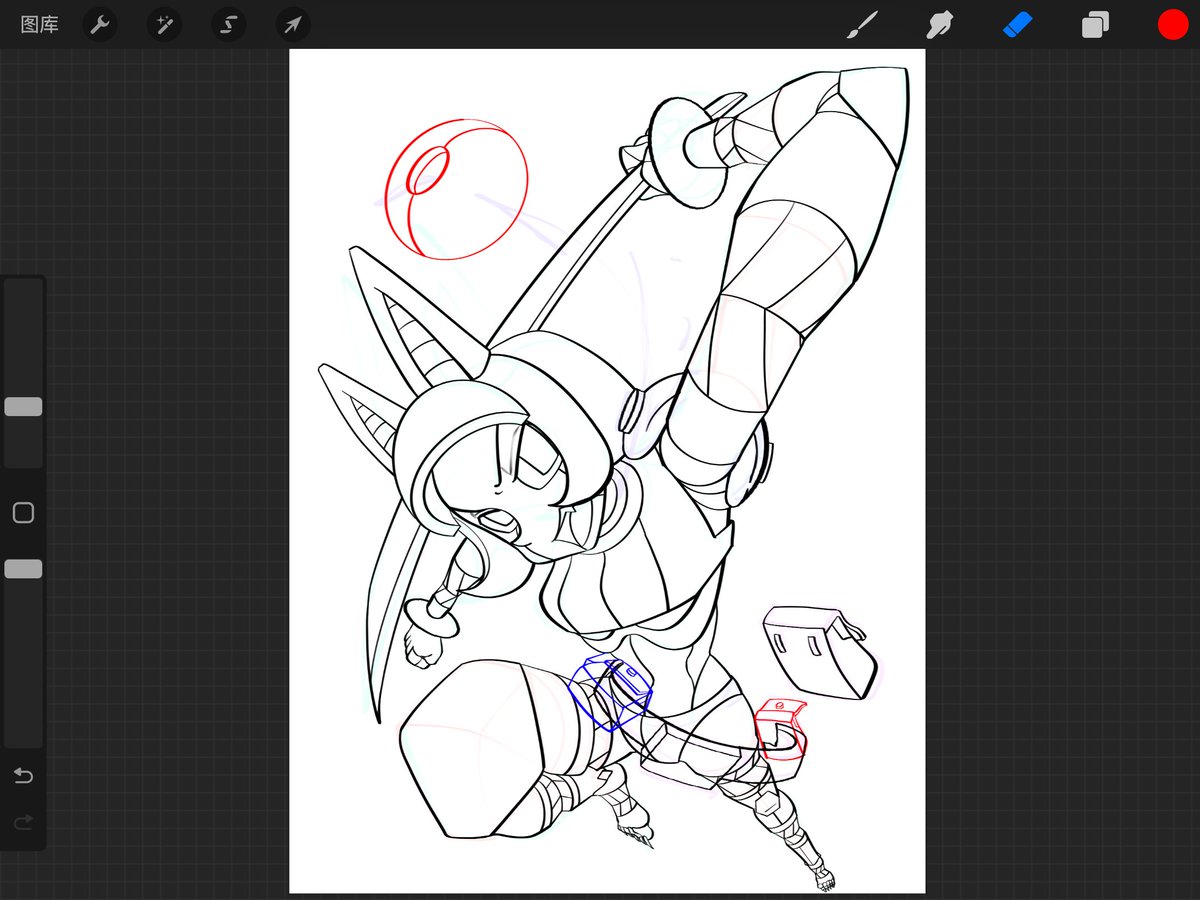Open the Gallery (图库) view
The width and height of the screenshot is (1200, 900).
[x=40, y=25]
